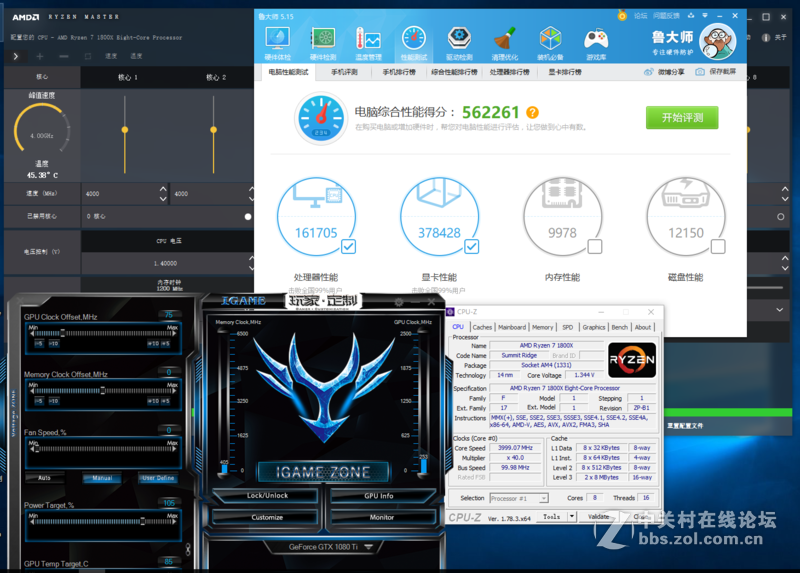Adjust the Power Target slider handle
This screenshot has width=800, height=573.
[x=142, y=522]
